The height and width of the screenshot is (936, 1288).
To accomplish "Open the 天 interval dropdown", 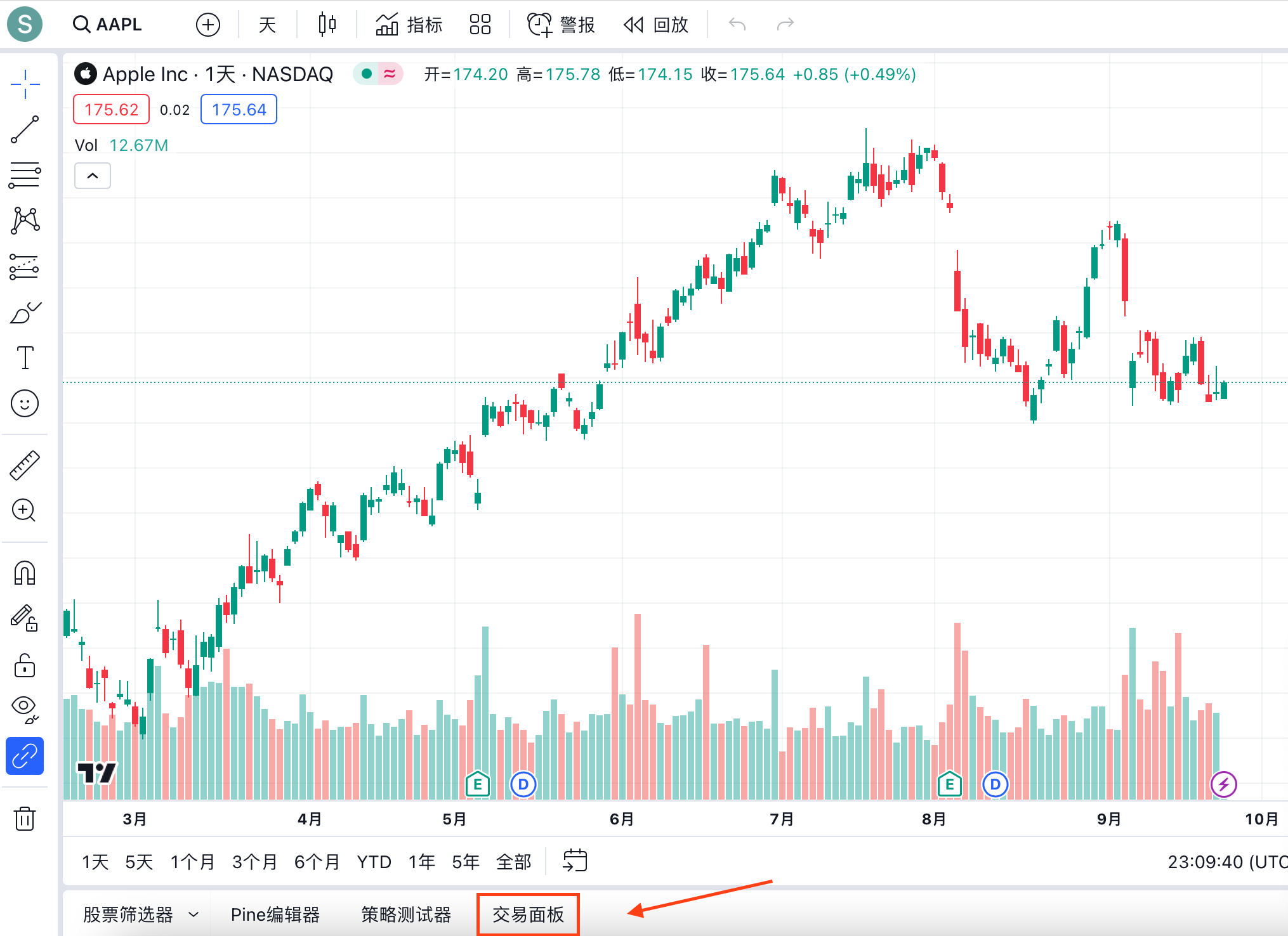I will 267,25.
